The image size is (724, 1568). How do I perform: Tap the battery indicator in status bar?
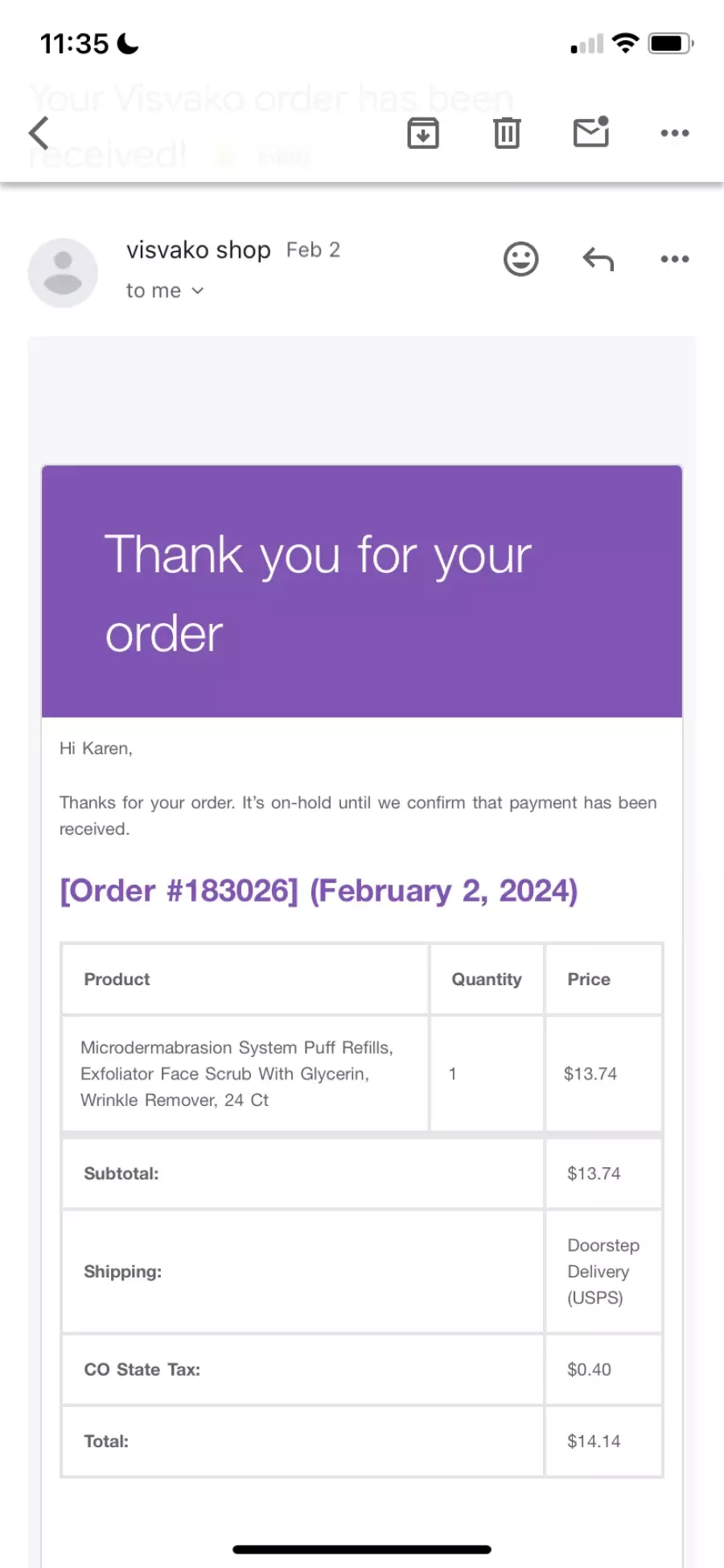(x=671, y=43)
